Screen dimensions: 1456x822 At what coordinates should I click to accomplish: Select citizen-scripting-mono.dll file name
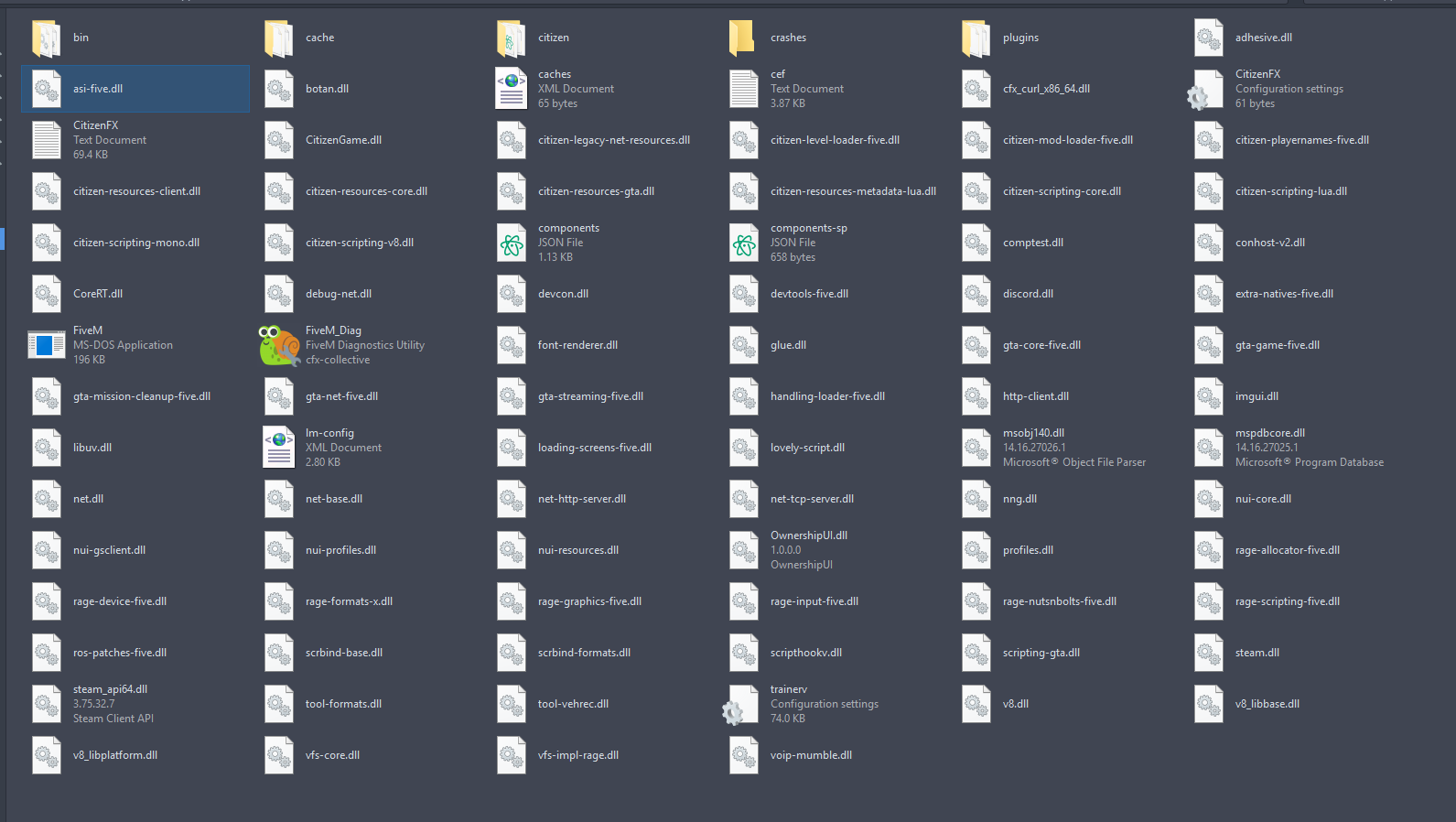136,243
